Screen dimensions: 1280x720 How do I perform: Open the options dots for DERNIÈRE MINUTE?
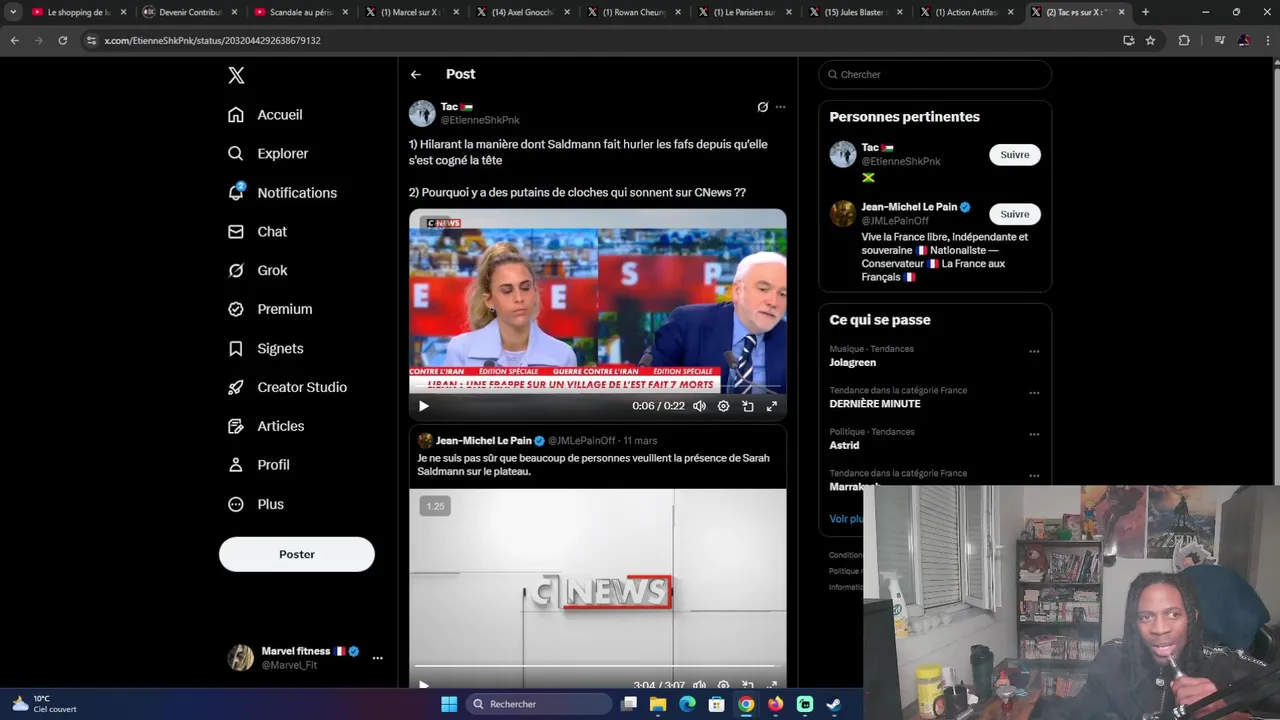click(1034, 393)
